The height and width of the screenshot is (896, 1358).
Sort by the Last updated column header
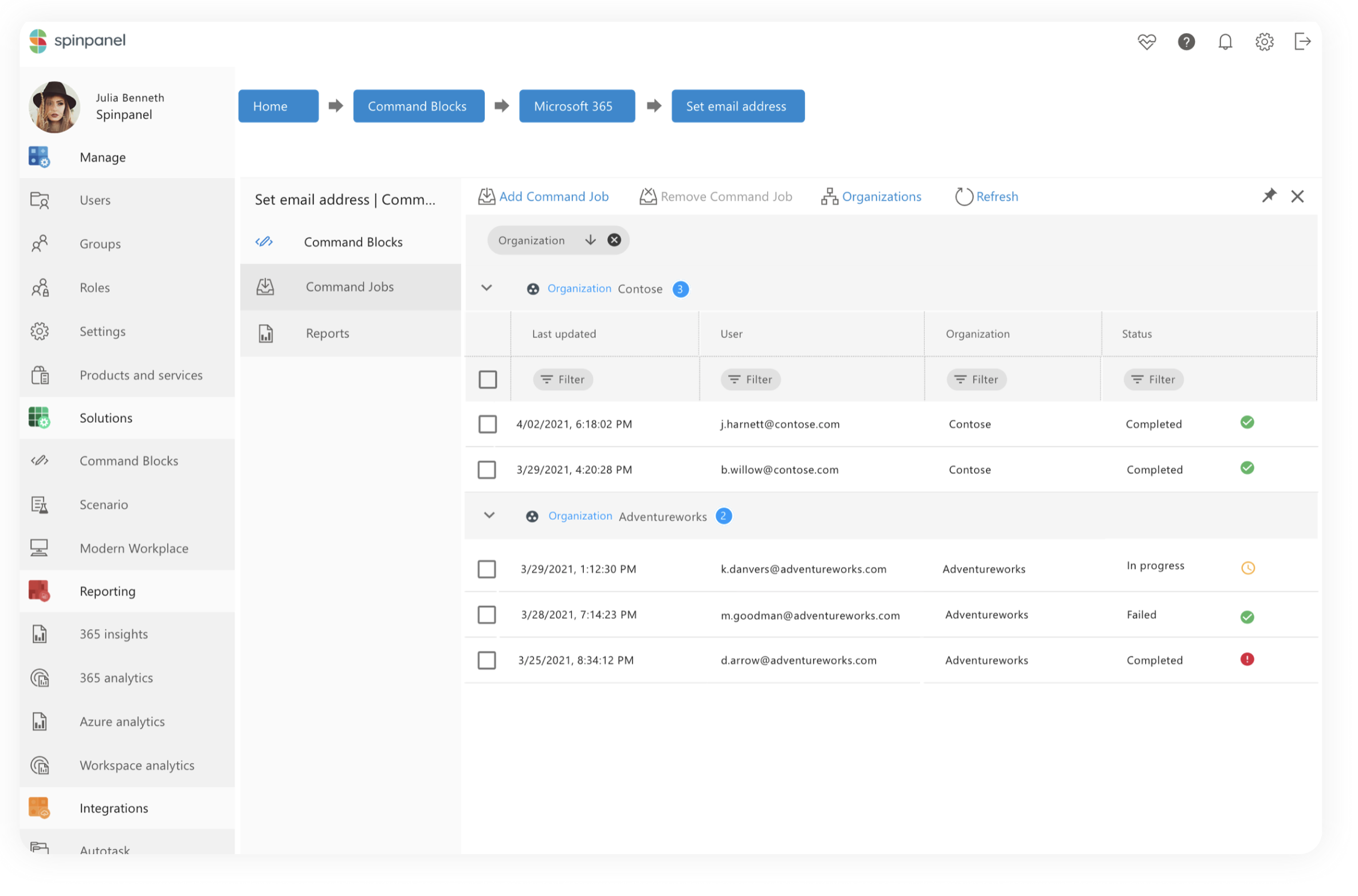click(x=564, y=333)
